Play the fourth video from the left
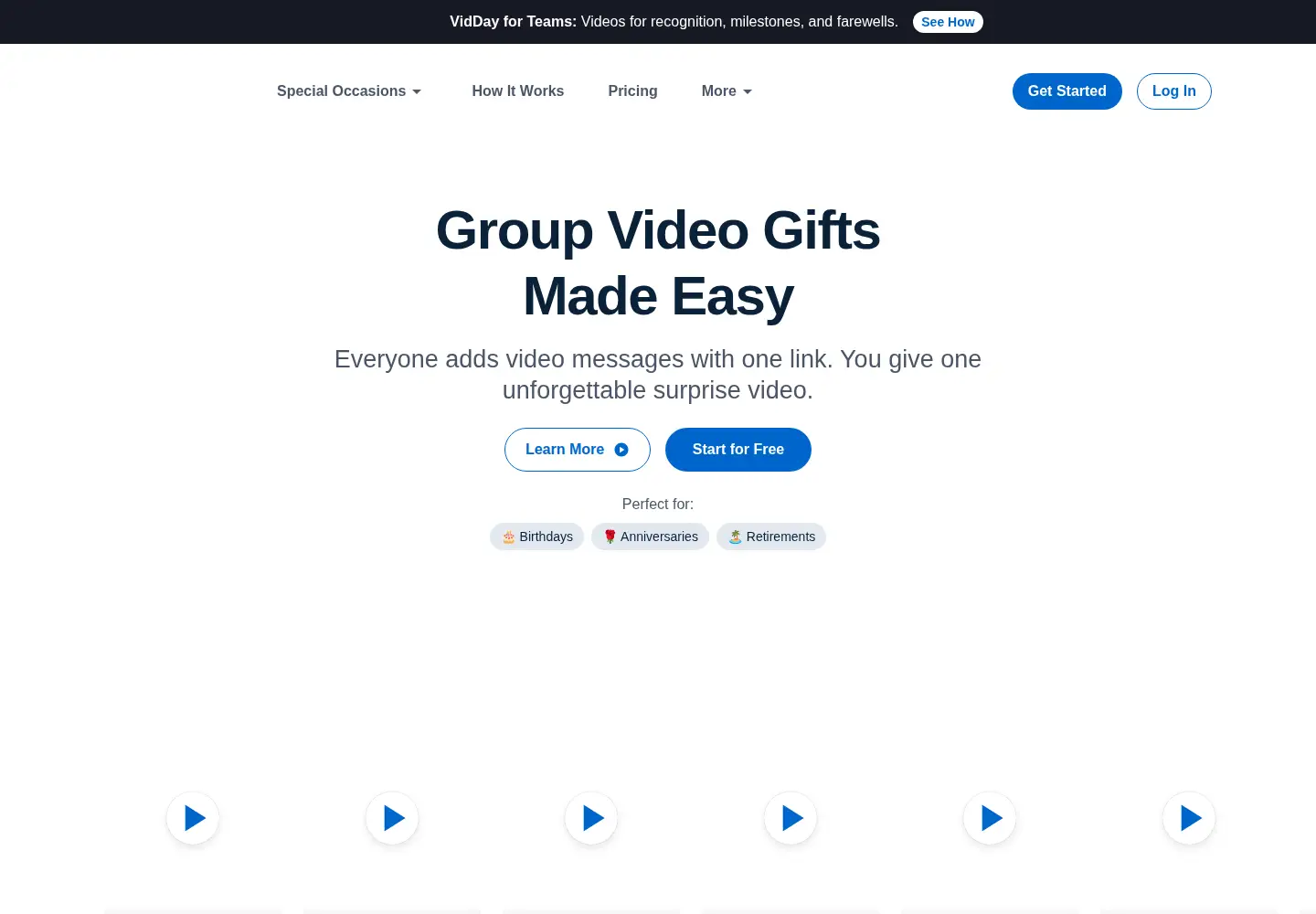 click(791, 818)
